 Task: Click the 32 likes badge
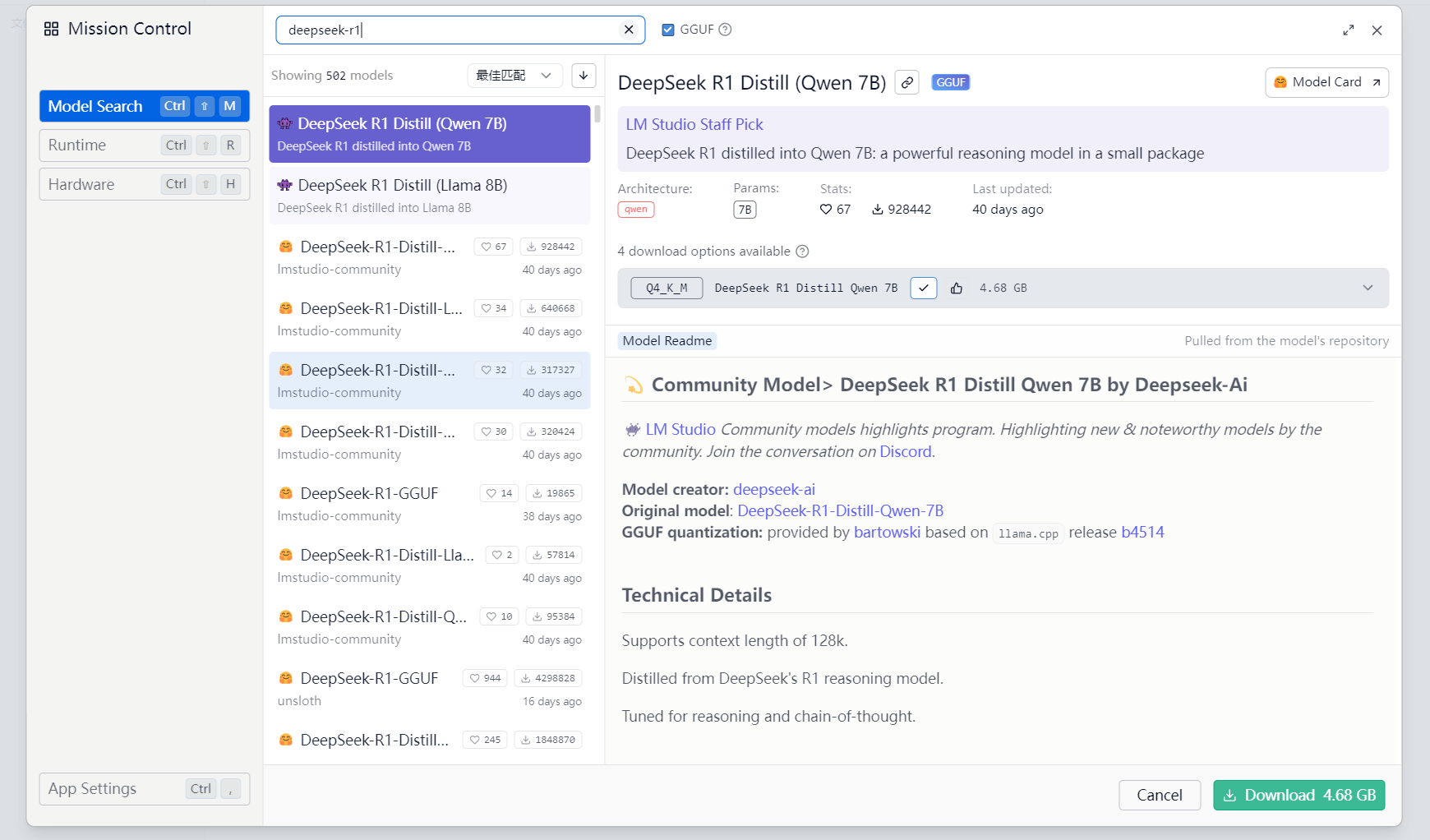[x=494, y=370]
